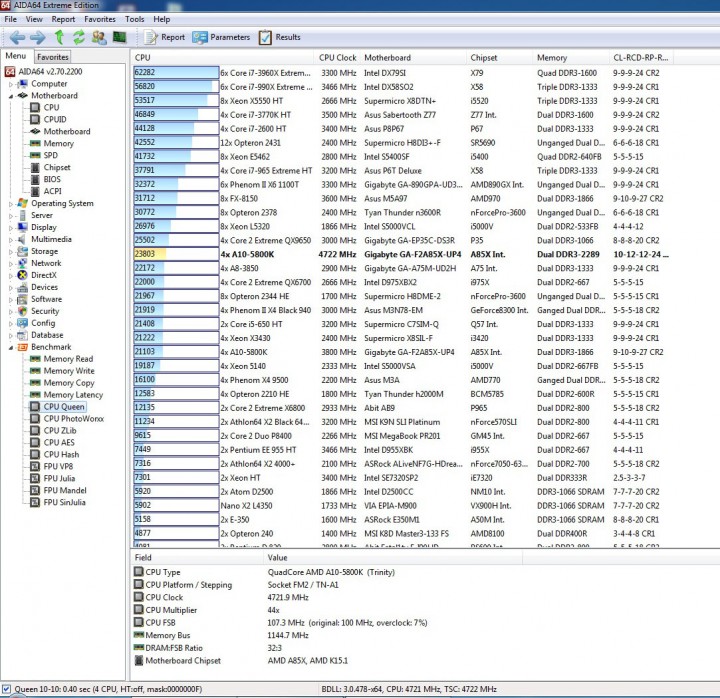Open the Tools menu
Screen dimensions: 720x698
click(x=135, y=19)
